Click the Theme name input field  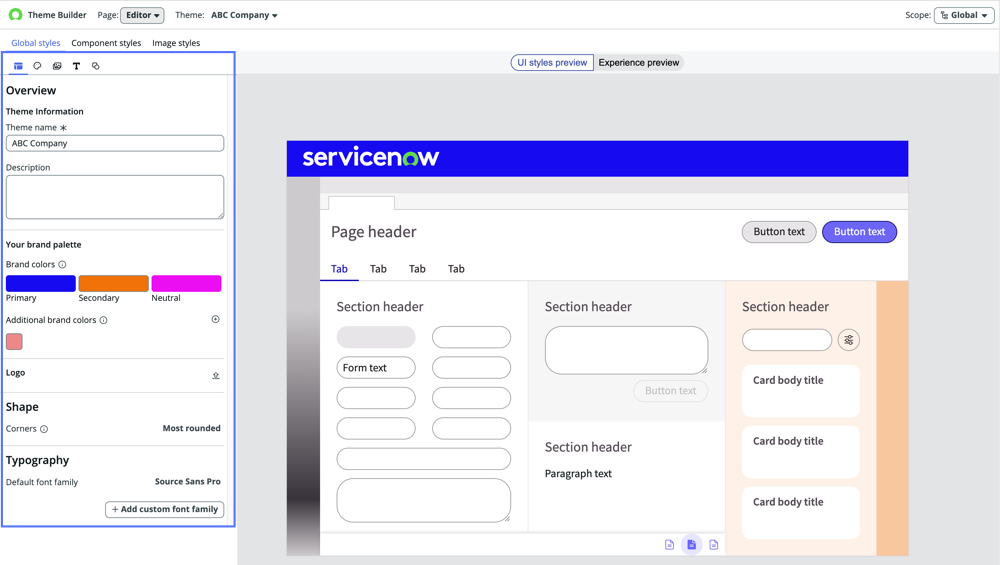click(x=115, y=143)
